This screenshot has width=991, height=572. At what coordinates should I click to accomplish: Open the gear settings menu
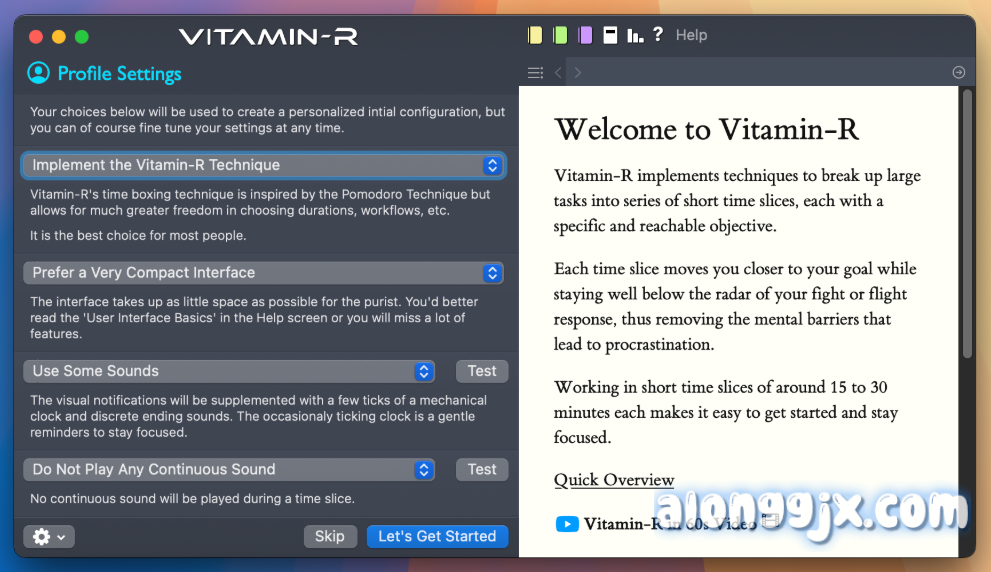click(49, 537)
